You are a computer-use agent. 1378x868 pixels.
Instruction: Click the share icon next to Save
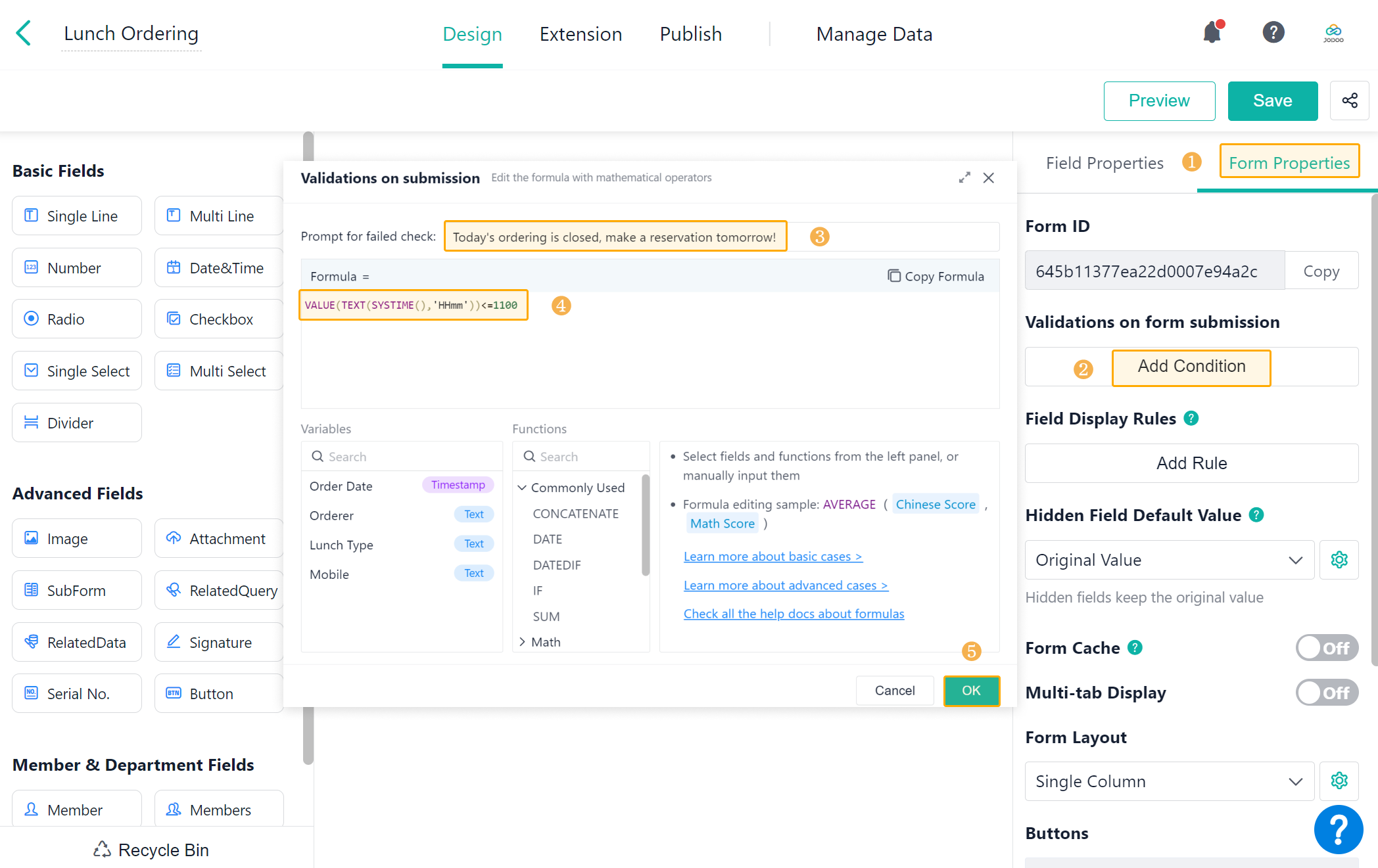tap(1349, 101)
